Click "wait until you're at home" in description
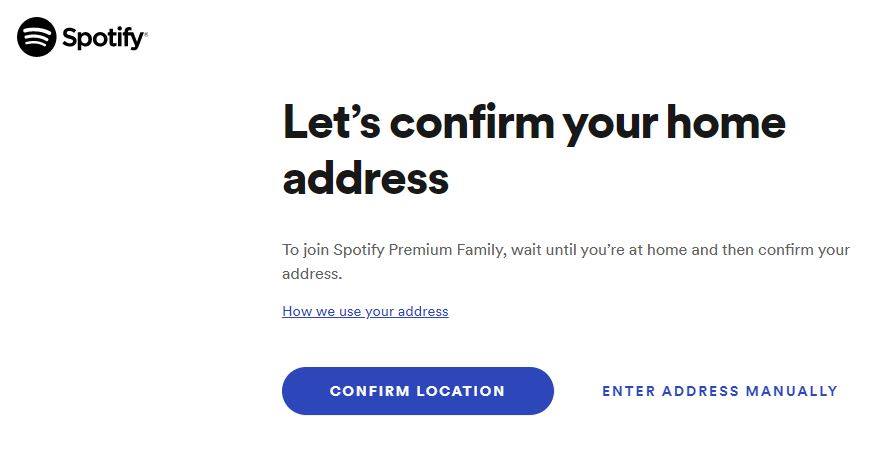Screen dimensions: 888x453 [599, 250]
